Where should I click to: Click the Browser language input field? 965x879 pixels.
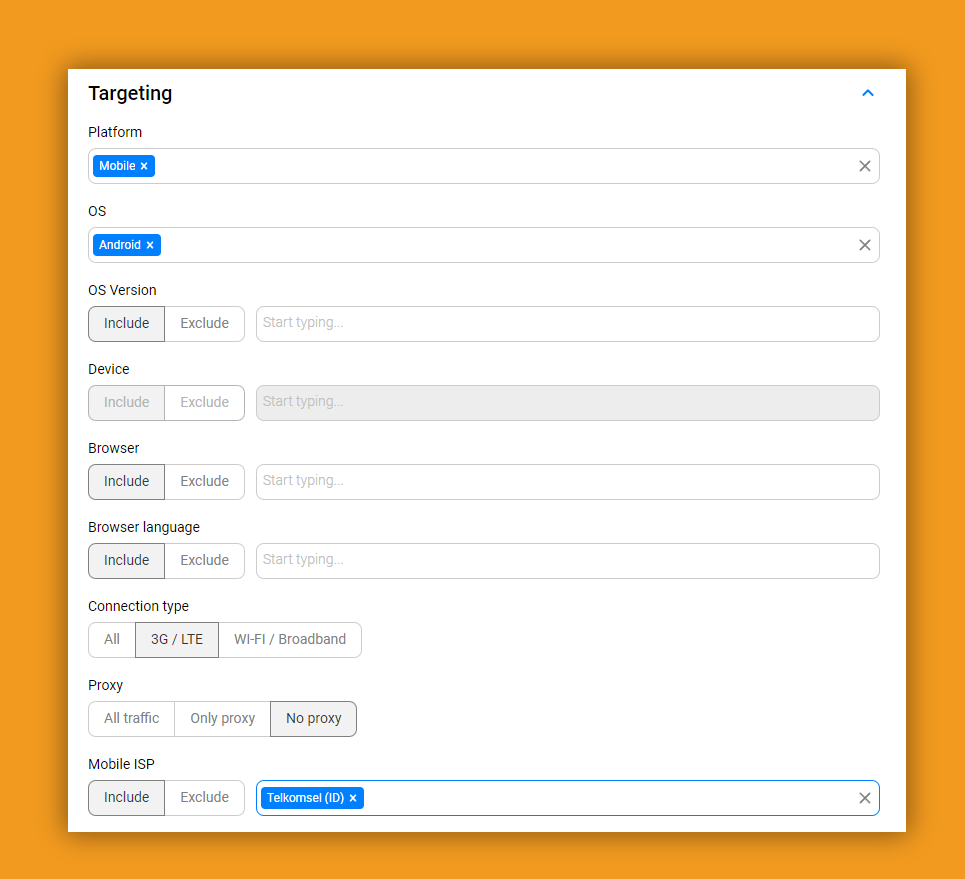567,561
